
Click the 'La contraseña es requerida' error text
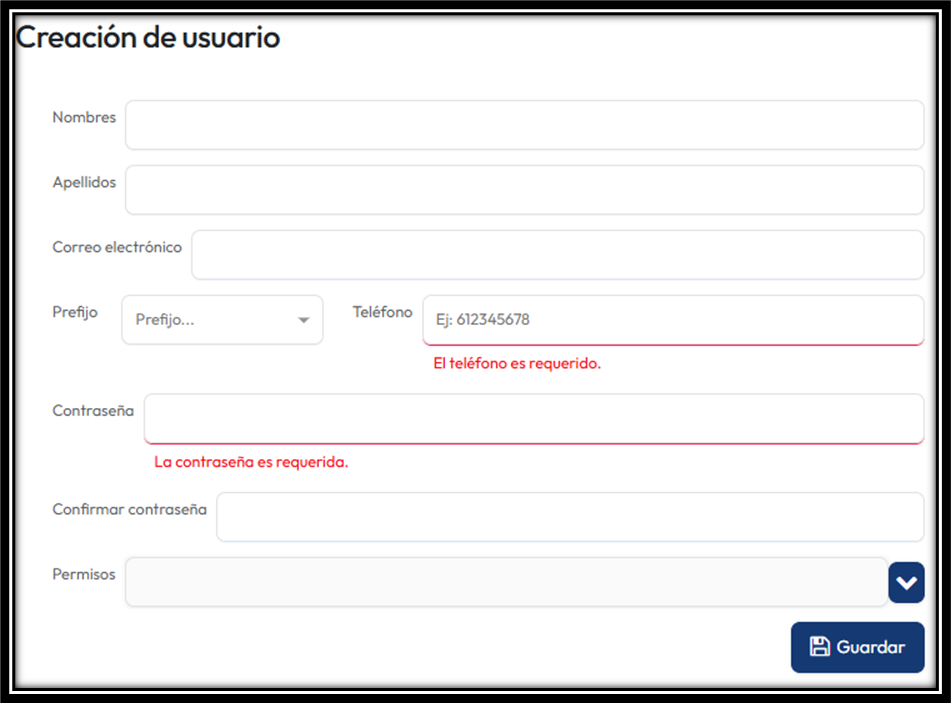pos(251,462)
